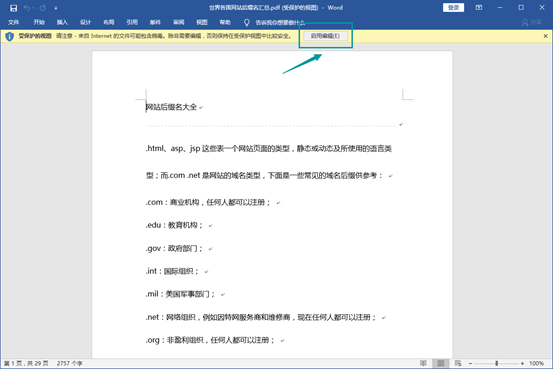Switch to the 邮件 ribbon tab
Screen dimensions: 553x369
155,22
